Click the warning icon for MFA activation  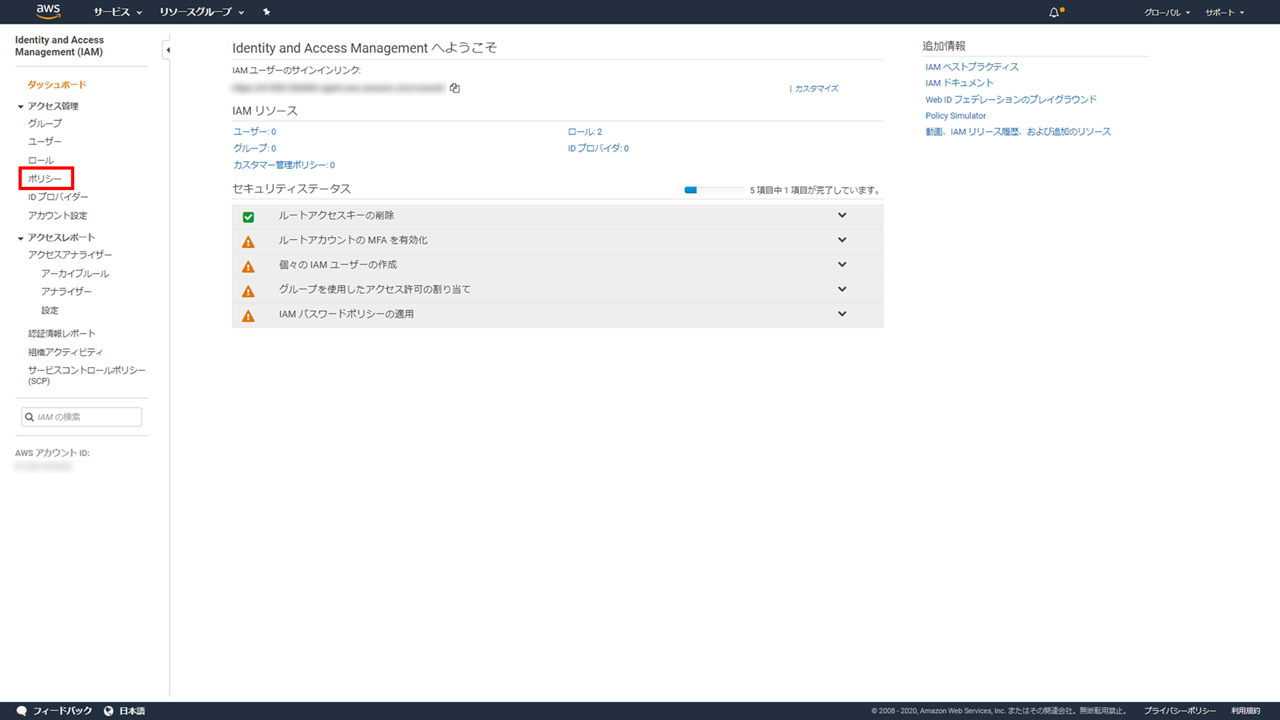[248, 241]
